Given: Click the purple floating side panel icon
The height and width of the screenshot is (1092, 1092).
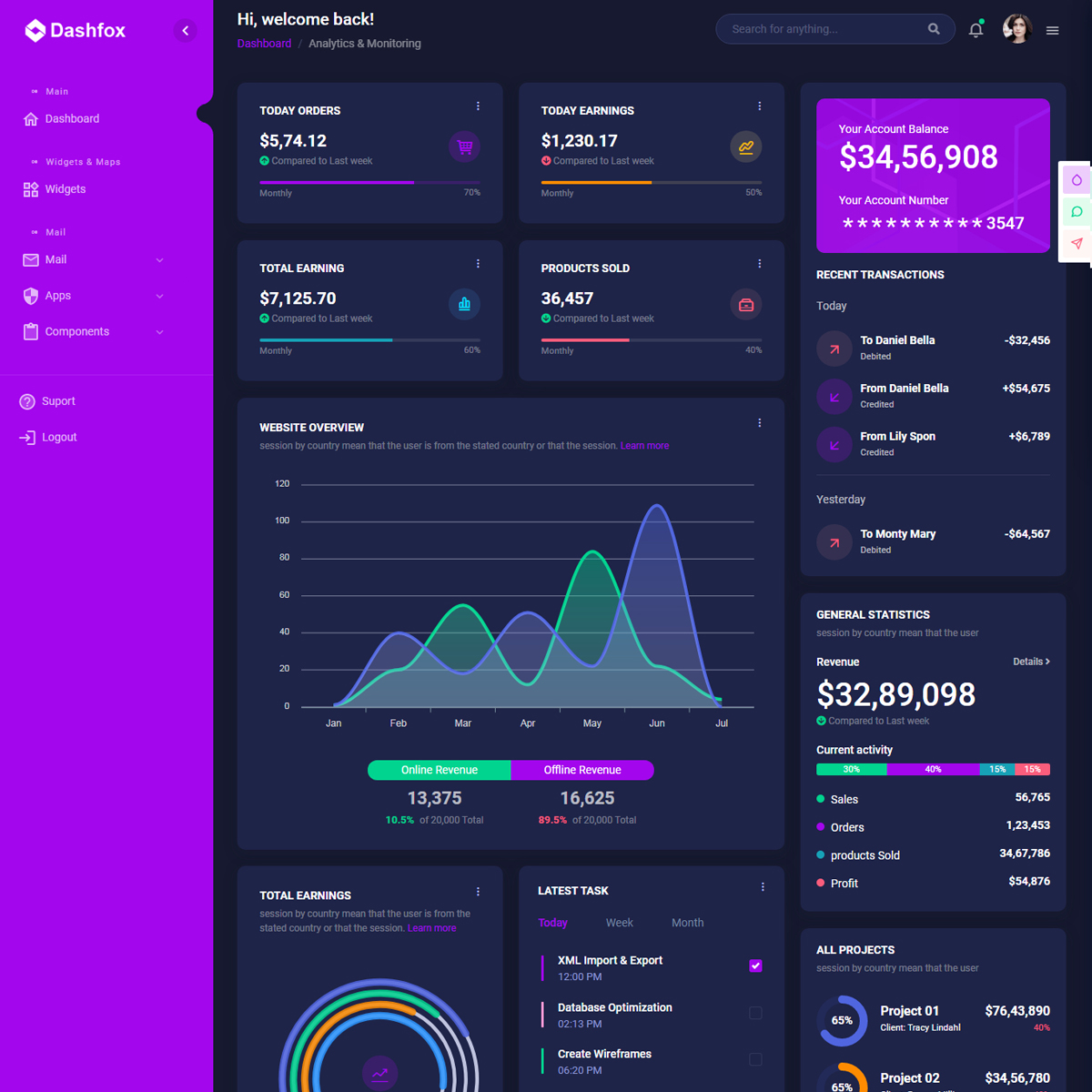Looking at the screenshot, I should pos(1077,180).
